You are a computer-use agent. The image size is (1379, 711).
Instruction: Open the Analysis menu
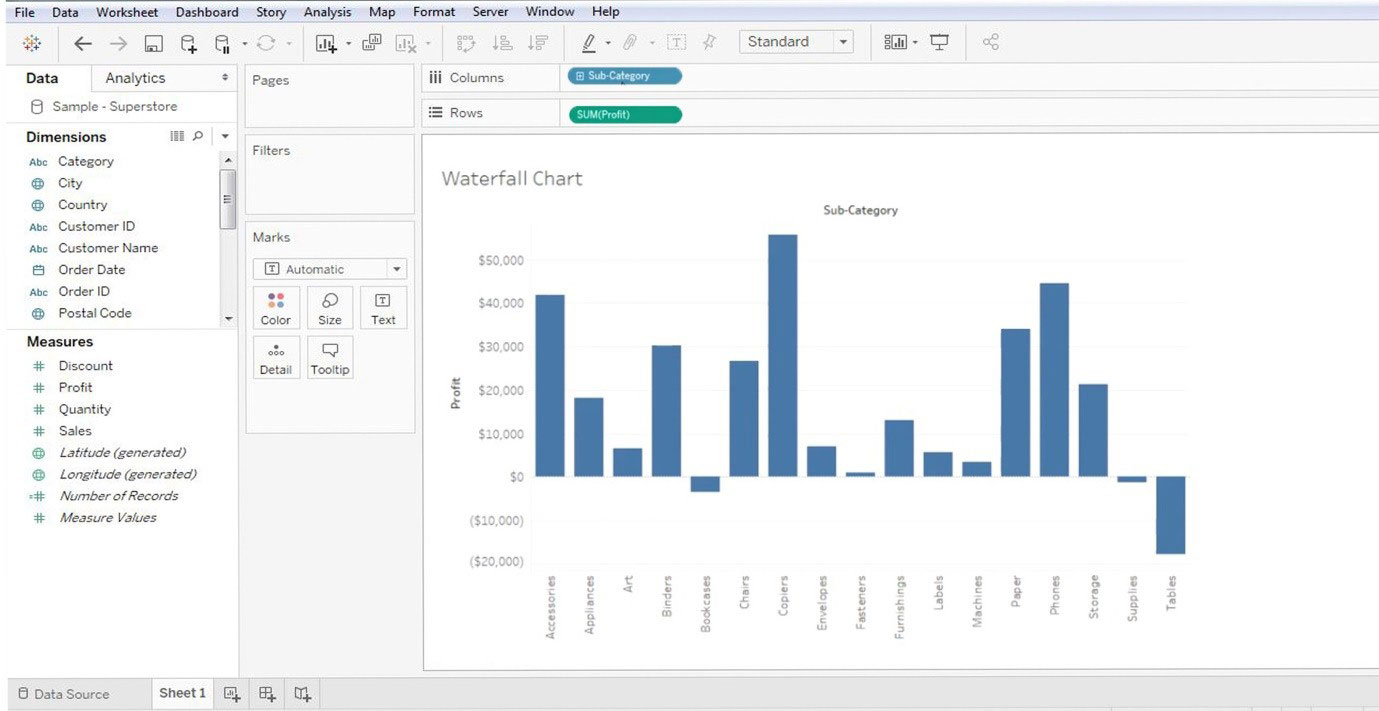click(x=325, y=11)
